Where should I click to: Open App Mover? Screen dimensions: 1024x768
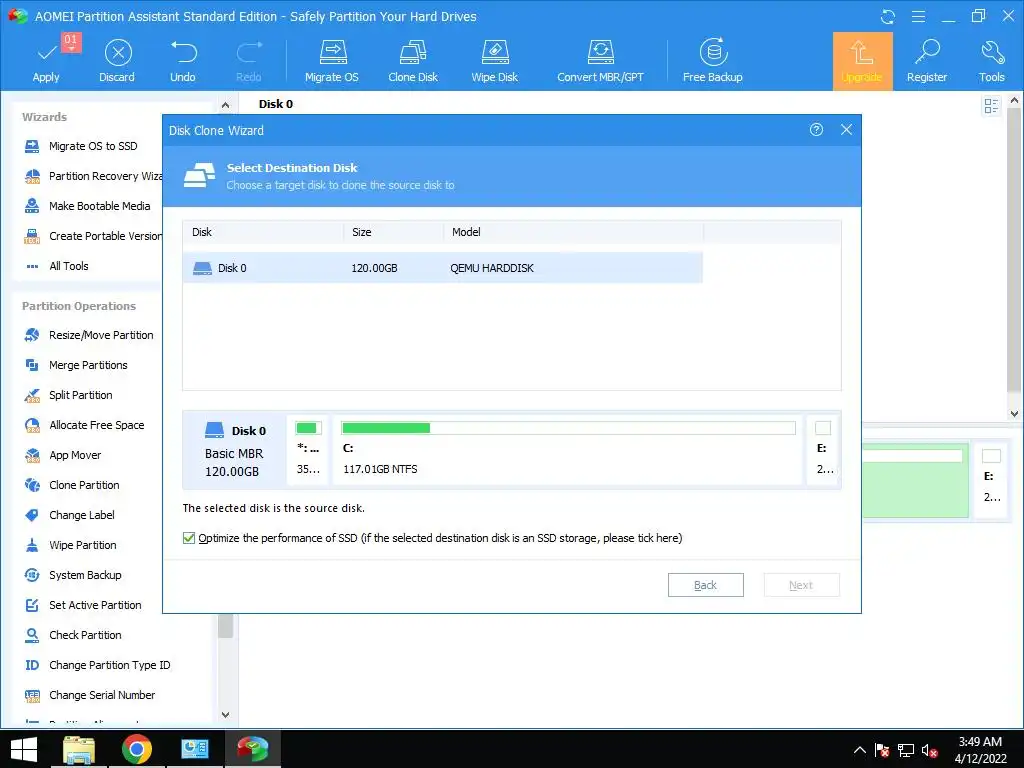coord(63,455)
